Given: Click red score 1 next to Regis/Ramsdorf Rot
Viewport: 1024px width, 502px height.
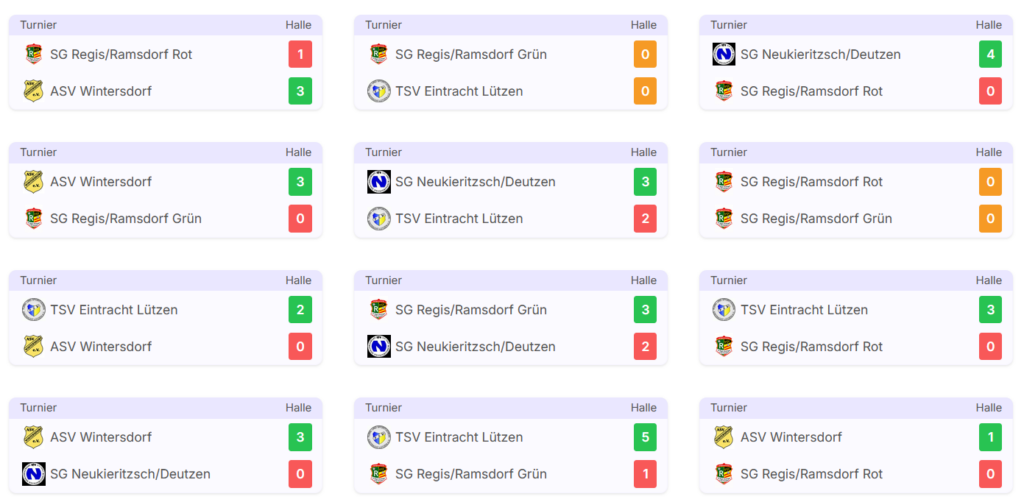Looking at the screenshot, I should pyautogui.click(x=300, y=54).
